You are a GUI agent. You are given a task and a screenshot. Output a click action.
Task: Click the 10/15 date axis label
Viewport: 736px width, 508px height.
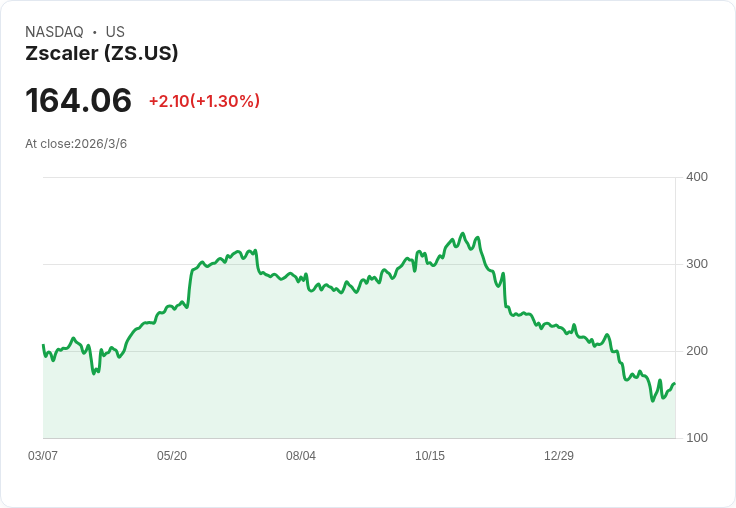pos(430,456)
